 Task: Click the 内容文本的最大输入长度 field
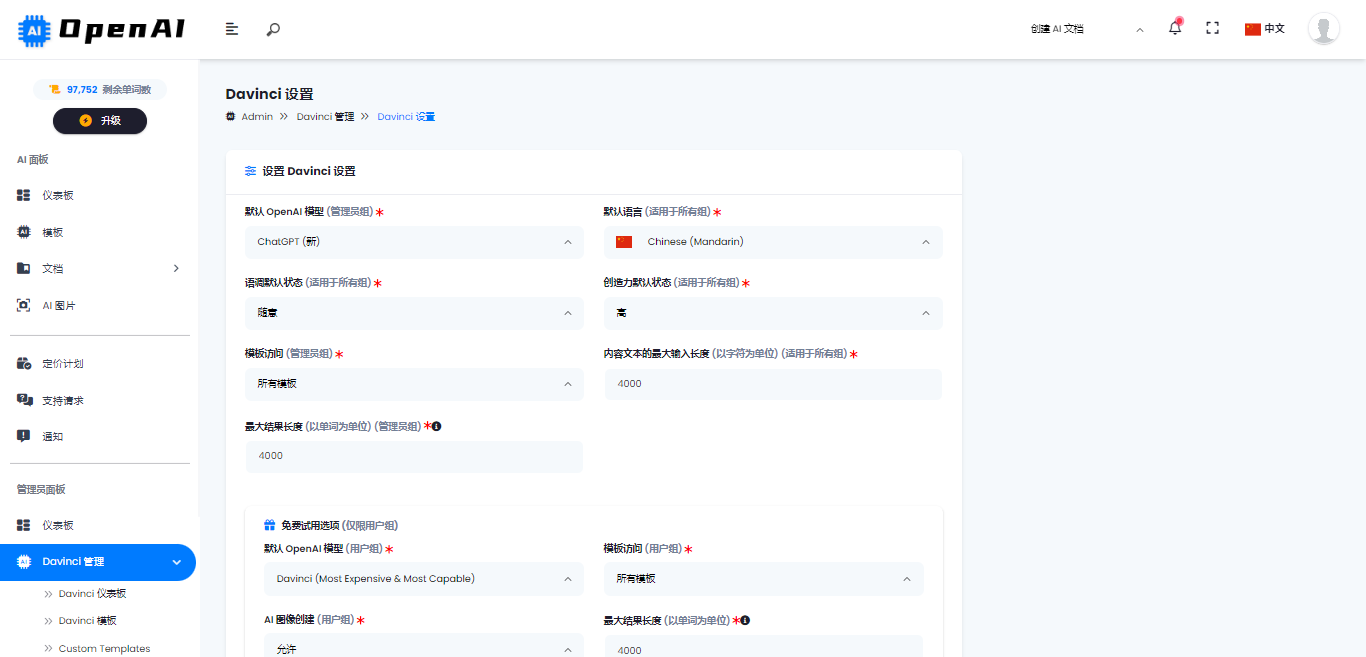click(x=773, y=384)
